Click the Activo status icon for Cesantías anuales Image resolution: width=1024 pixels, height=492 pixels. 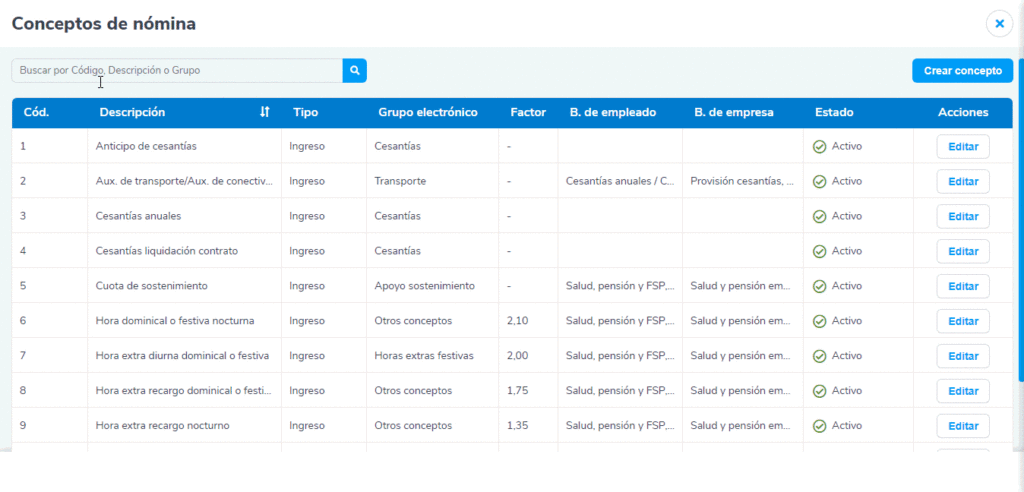pyautogui.click(x=819, y=217)
